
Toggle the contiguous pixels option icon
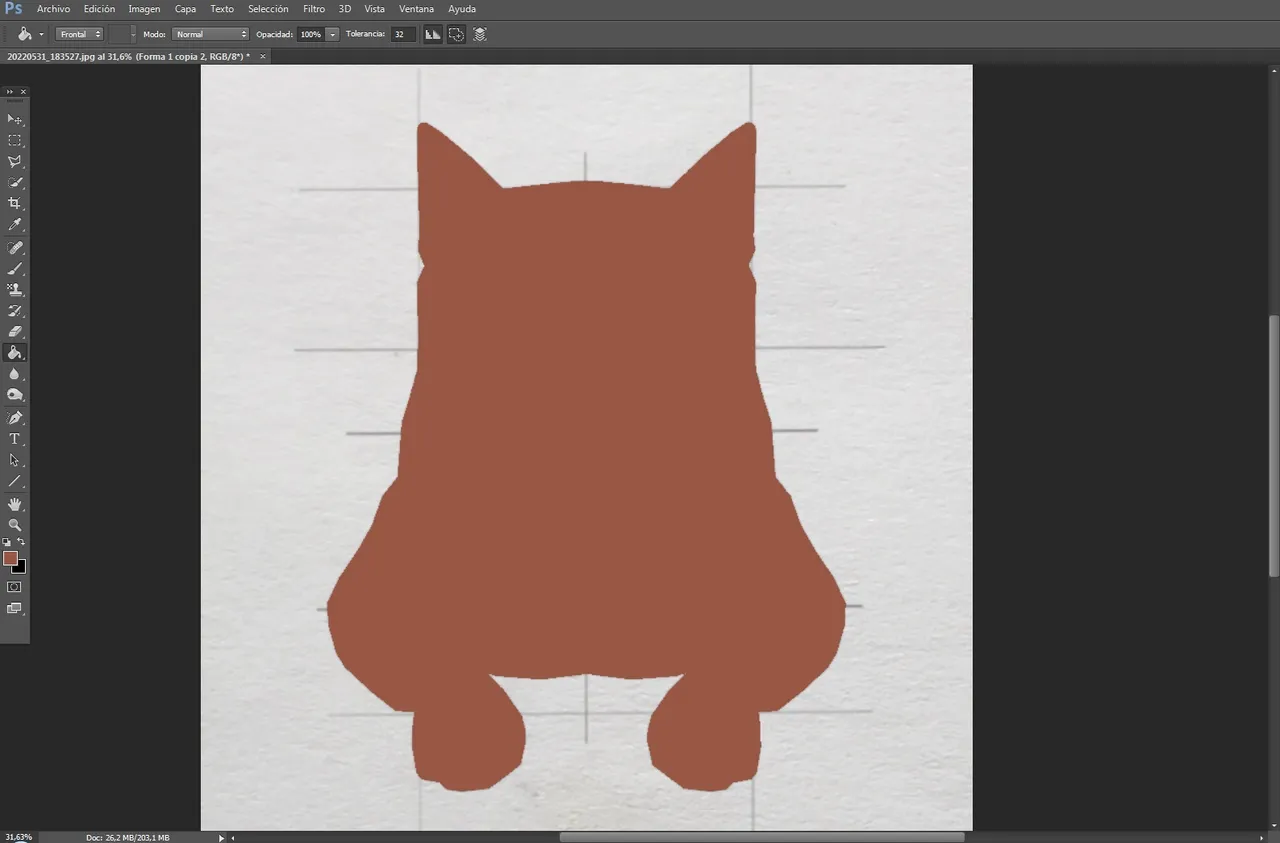(456, 34)
